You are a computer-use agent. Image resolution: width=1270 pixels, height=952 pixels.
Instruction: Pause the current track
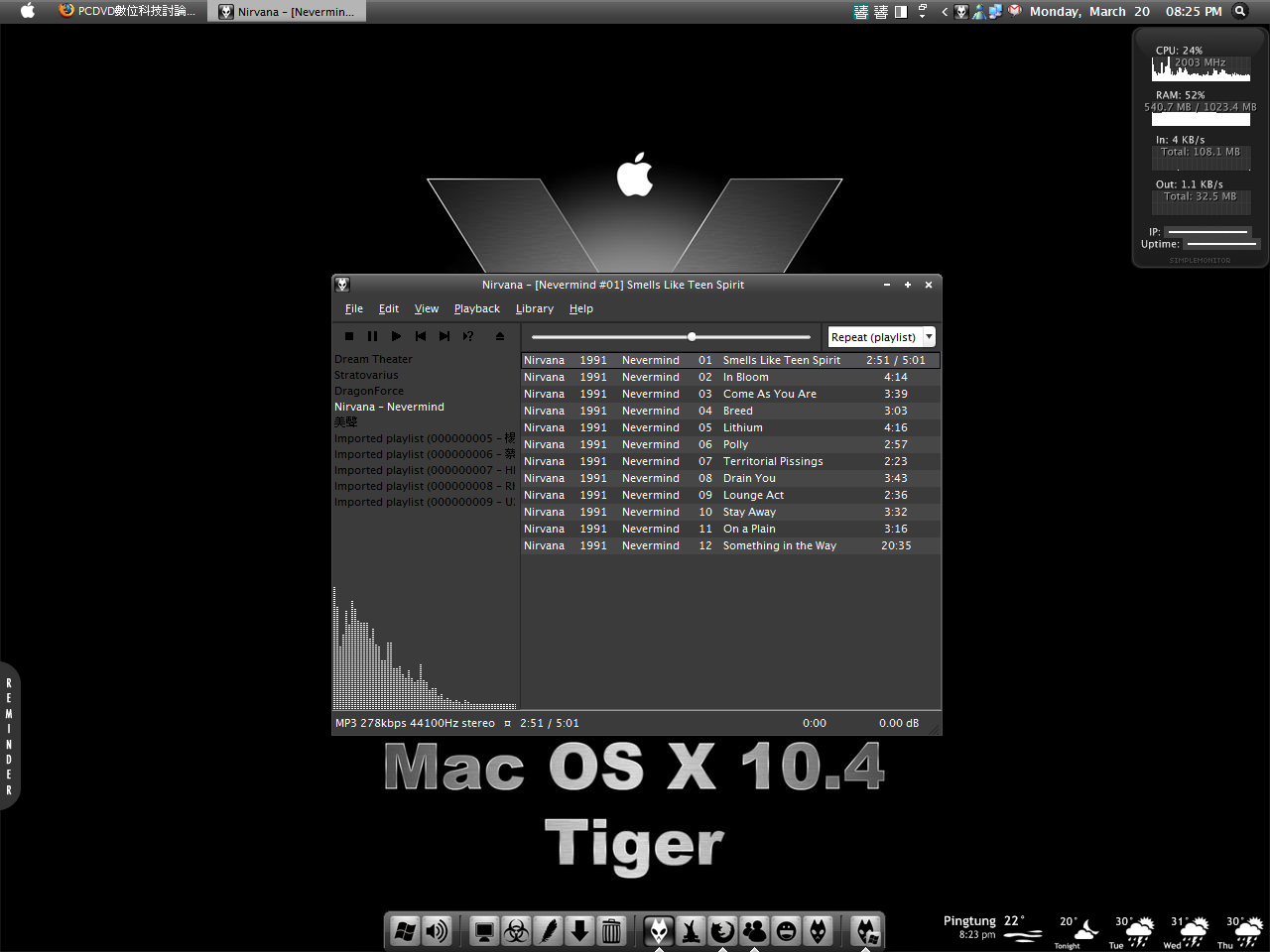click(x=372, y=336)
